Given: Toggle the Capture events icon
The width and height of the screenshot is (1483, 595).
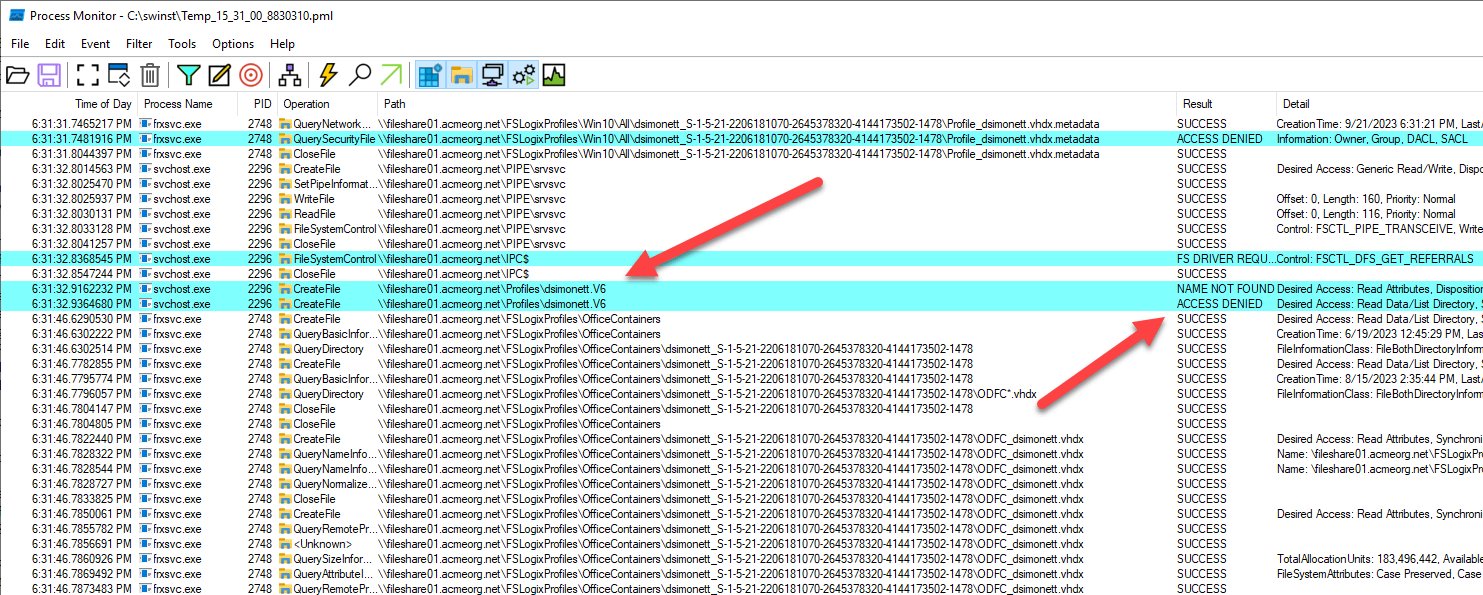Looking at the screenshot, I should click(88, 74).
